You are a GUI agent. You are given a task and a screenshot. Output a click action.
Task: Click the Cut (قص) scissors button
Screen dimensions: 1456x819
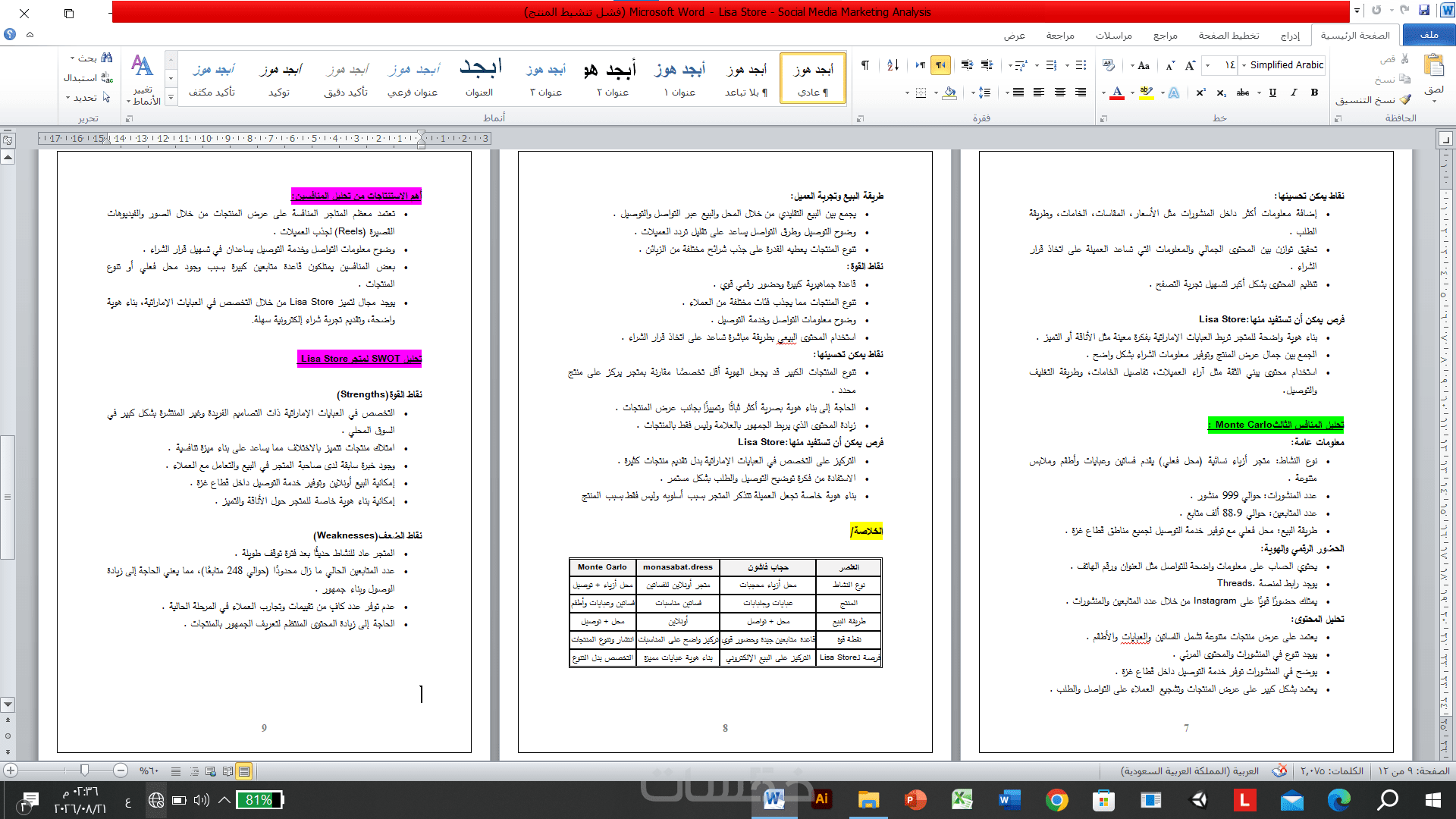coord(1395,59)
